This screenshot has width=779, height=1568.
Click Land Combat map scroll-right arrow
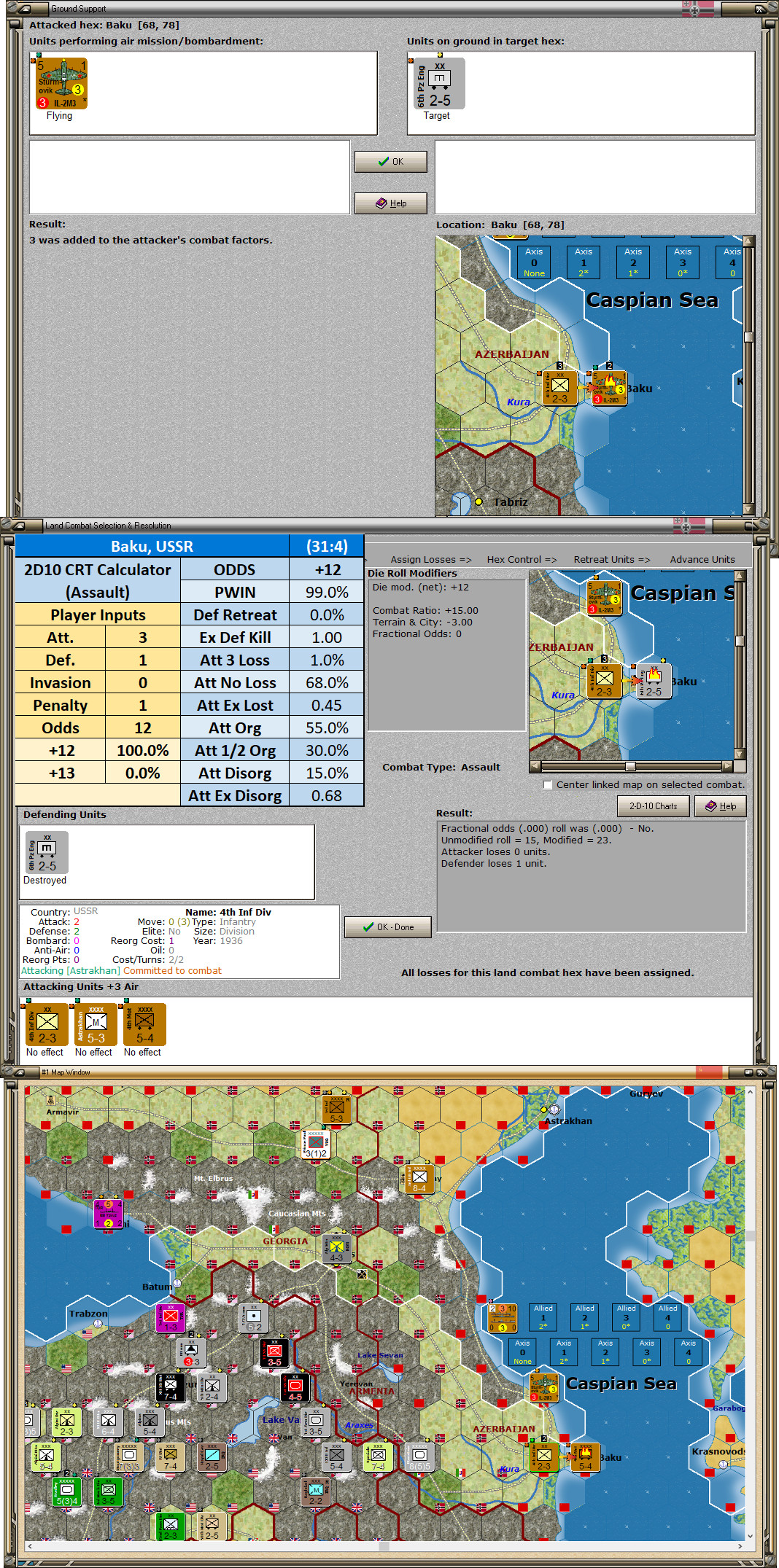727,766
